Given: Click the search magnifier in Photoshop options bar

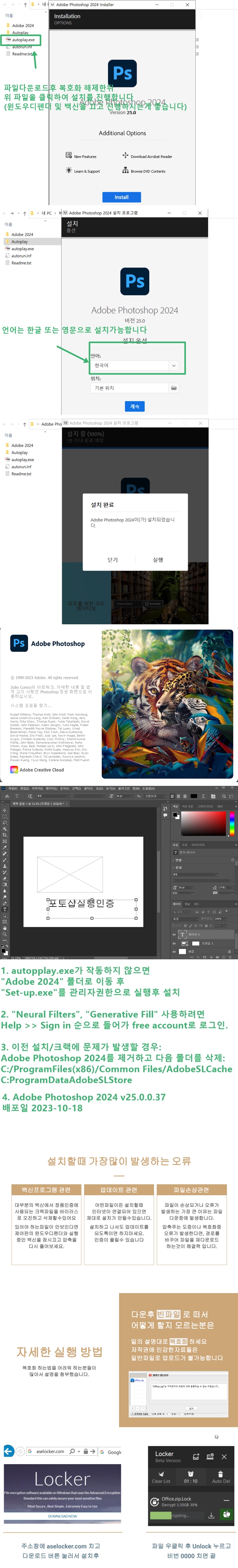Looking at the screenshot, I should pyautogui.click(x=223, y=796).
